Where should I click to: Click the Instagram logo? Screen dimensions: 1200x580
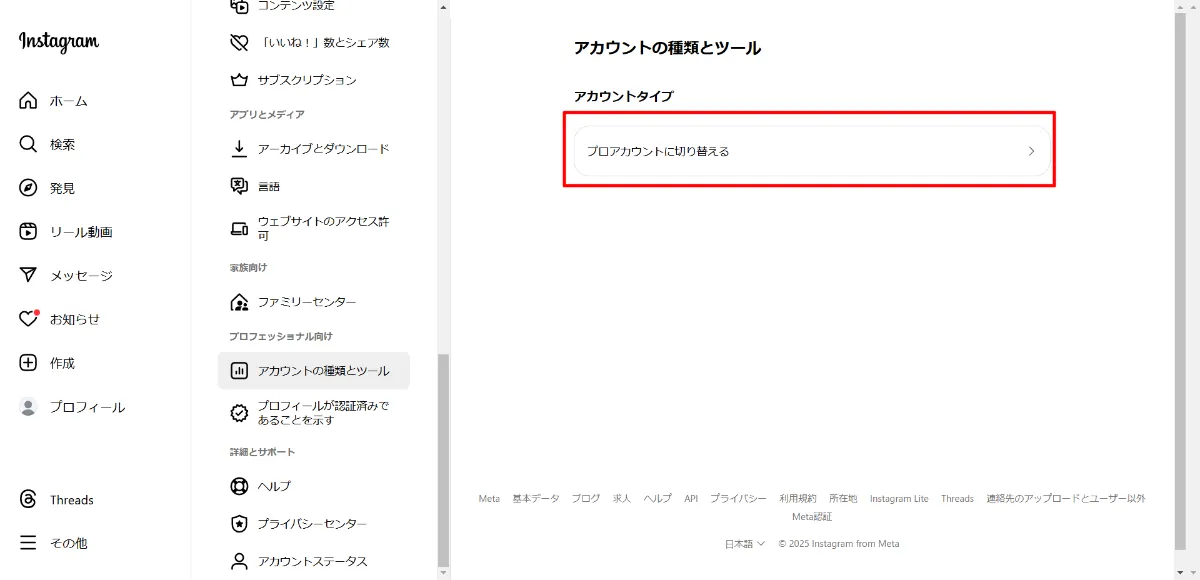point(58,42)
